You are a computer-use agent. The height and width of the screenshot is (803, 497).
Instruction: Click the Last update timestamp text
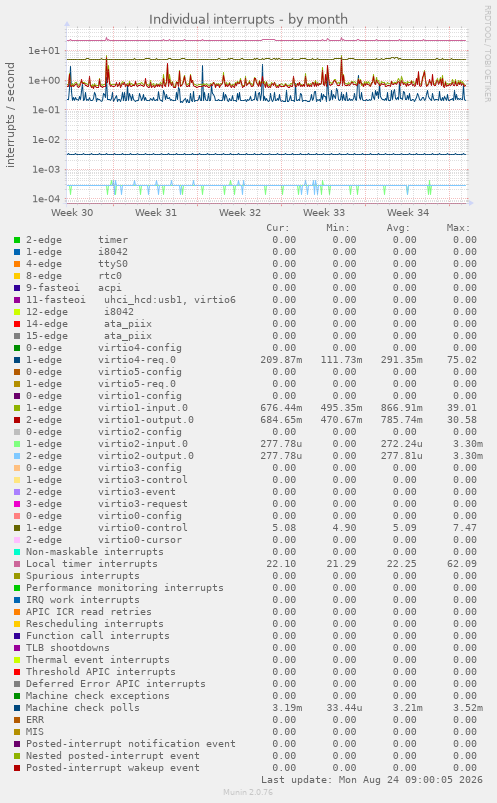(372, 780)
